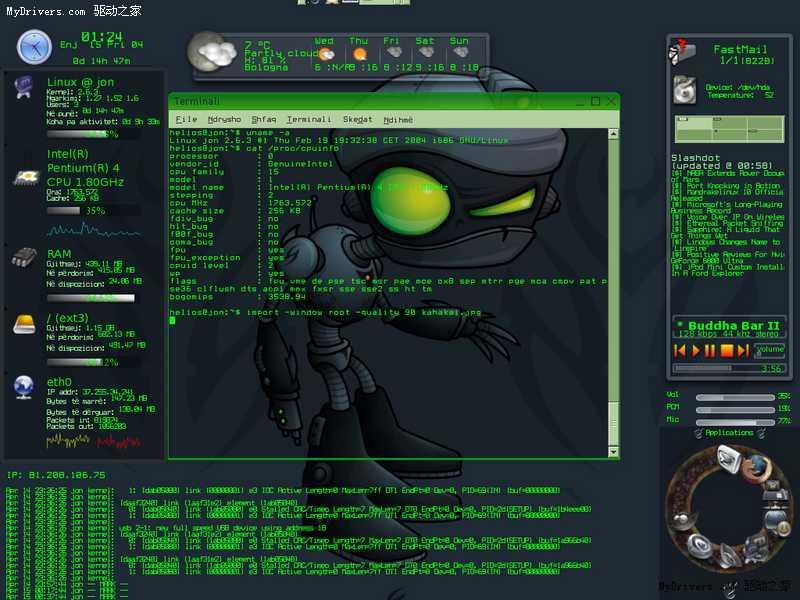Screen dimensions: 800x600
Task: Click the Terminal scrollbar down arrow
Action: [x=613, y=452]
